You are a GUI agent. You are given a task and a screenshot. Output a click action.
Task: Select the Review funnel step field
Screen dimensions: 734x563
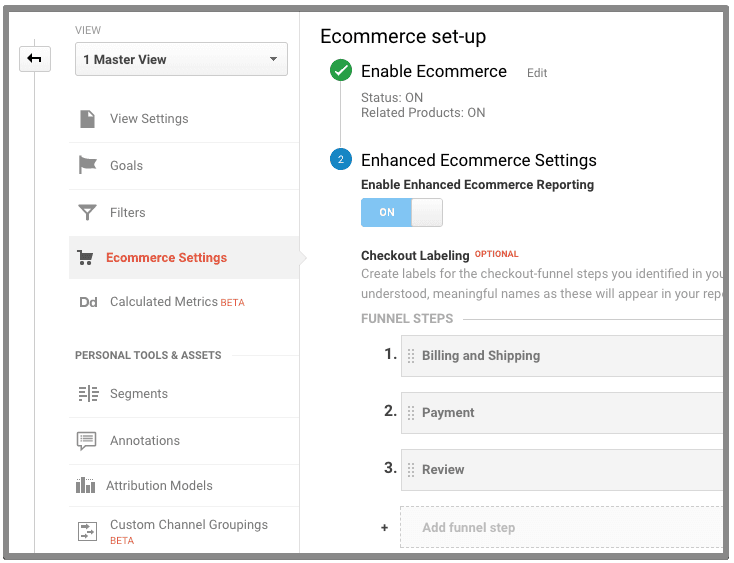[x=562, y=470]
